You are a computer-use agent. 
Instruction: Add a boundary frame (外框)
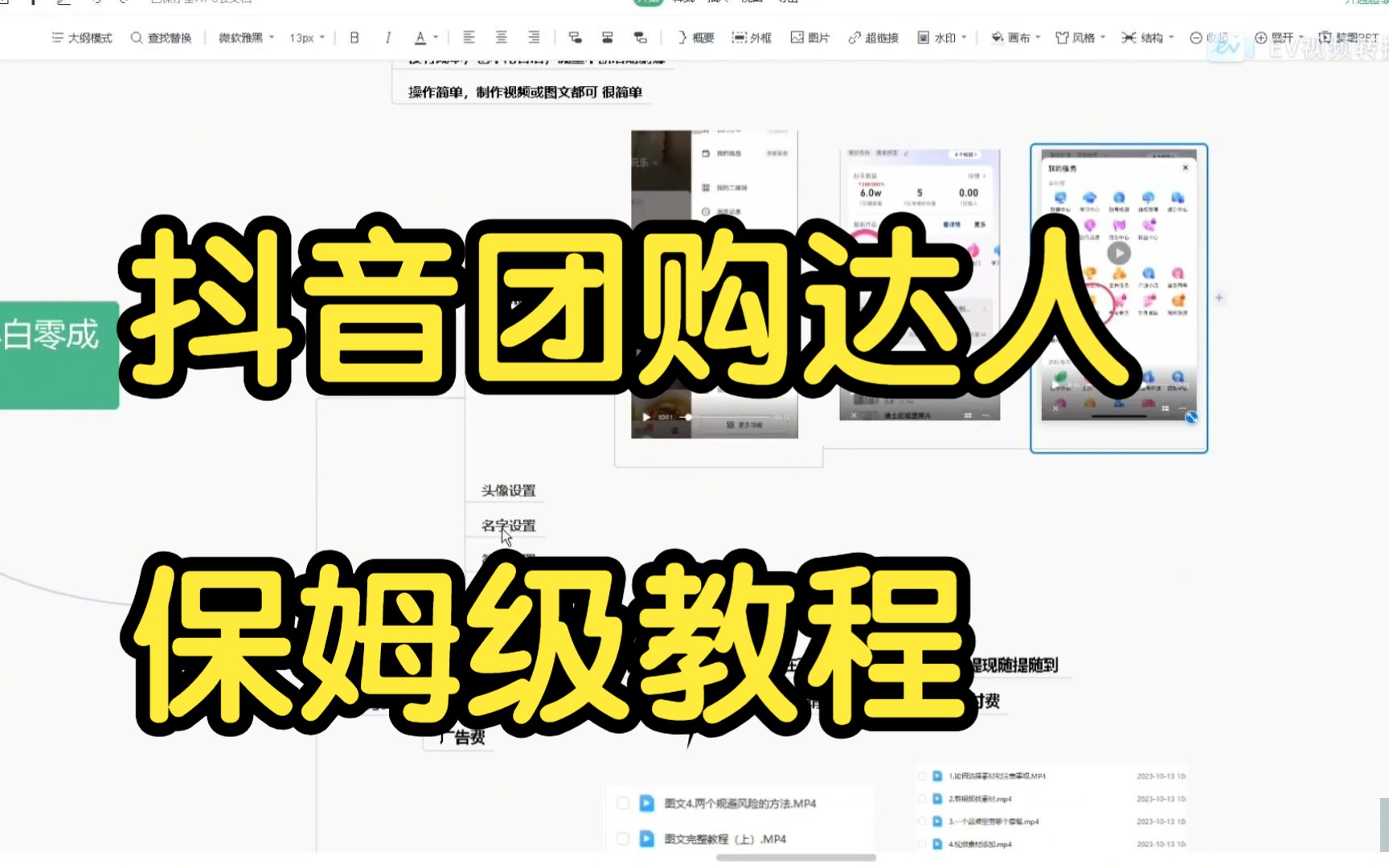pyautogui.click(x=752, y=38)
